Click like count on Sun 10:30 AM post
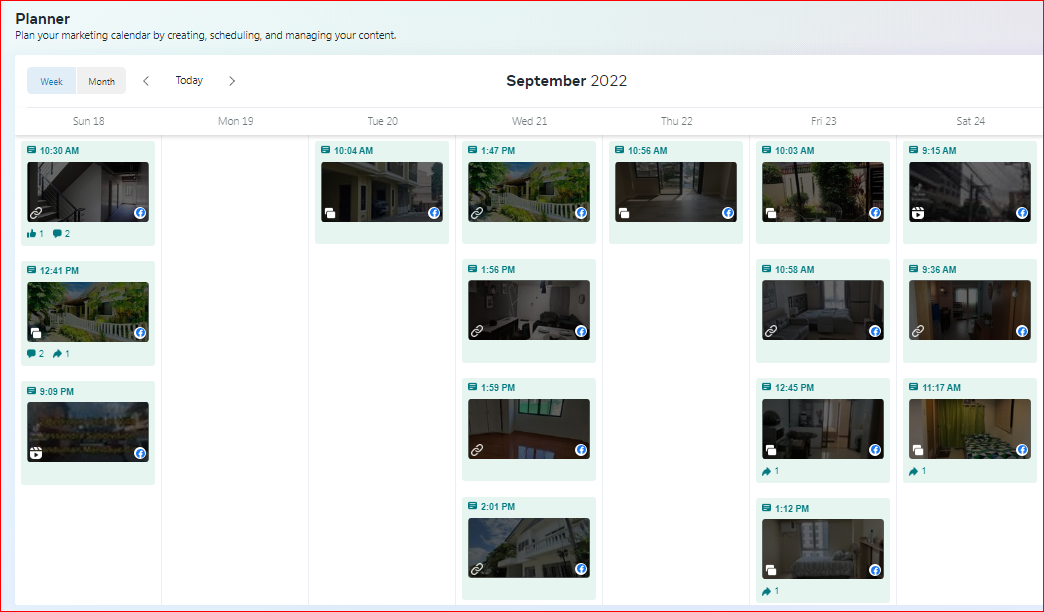Image resolution: width=1044 pixels, height=612 pixels. point(35,234)
